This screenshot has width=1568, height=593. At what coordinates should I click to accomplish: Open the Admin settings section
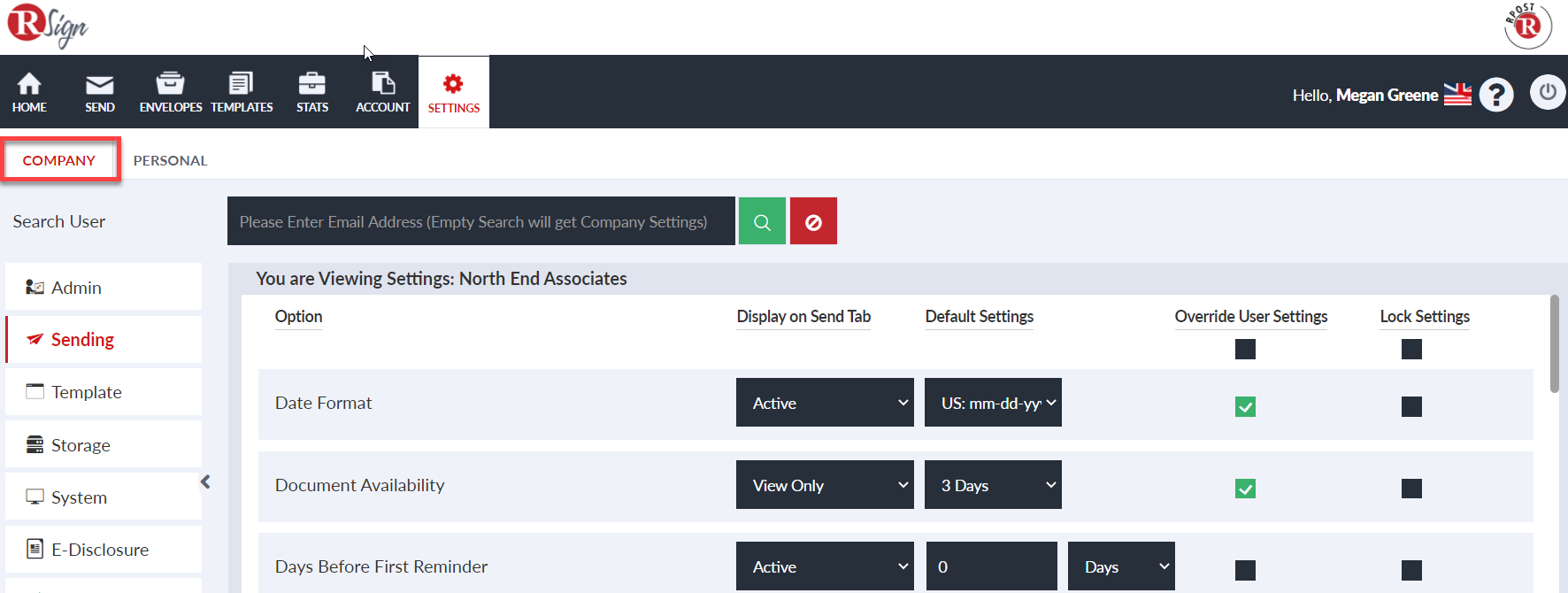click(104, 287)
